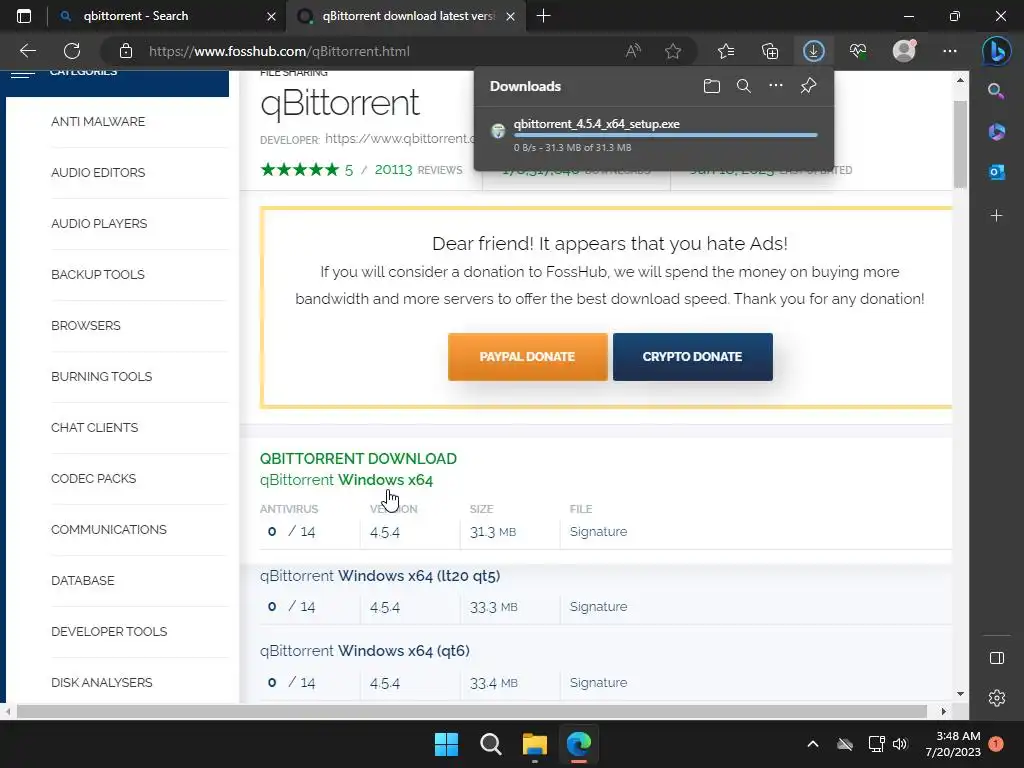Open the Favorites list icon
1024x768 pixels.
coord(726,51)
